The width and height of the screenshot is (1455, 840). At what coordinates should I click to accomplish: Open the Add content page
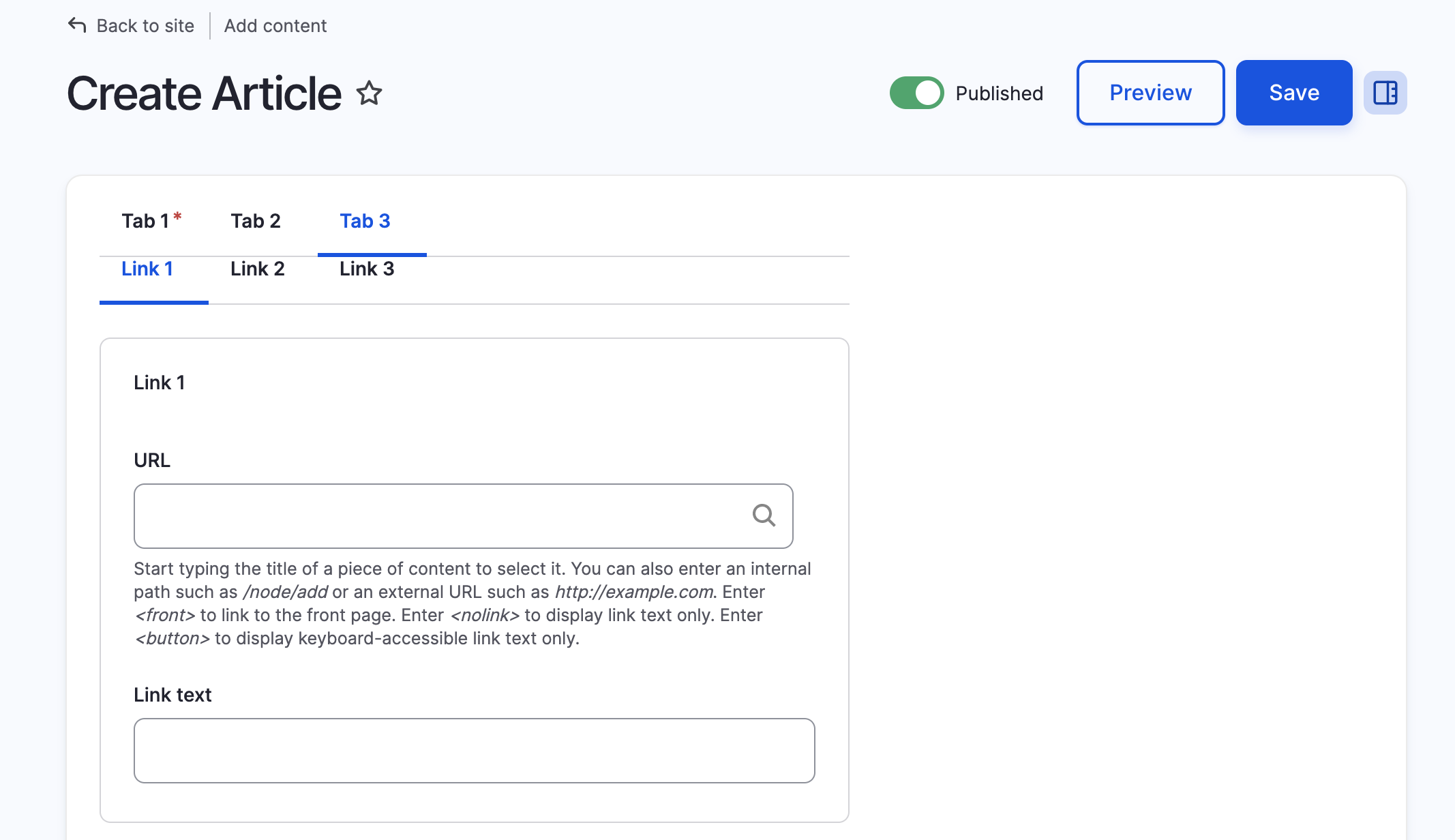coord(275,25)
